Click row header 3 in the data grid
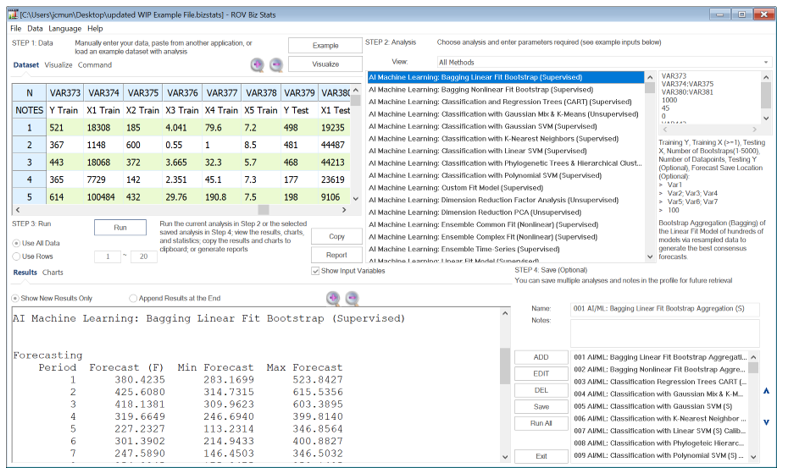This screenshot has height=475, width=785. pos(30,163)
